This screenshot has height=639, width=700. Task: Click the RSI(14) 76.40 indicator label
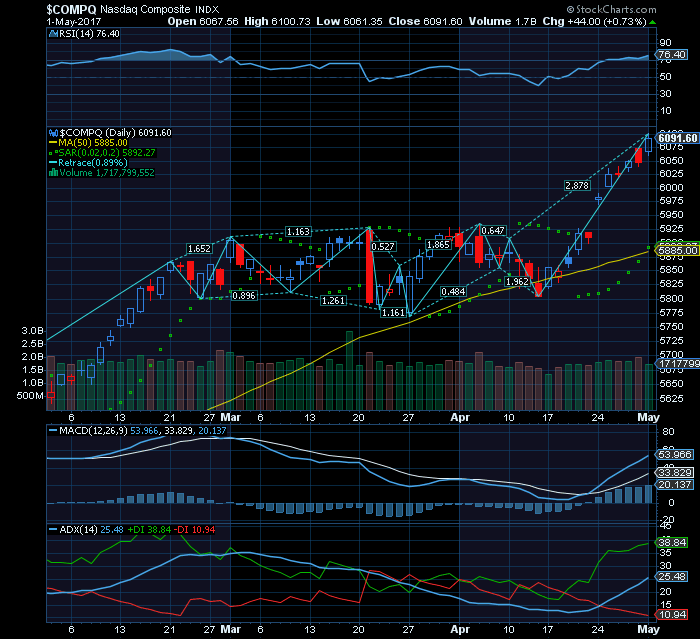[x=89, y=34]
